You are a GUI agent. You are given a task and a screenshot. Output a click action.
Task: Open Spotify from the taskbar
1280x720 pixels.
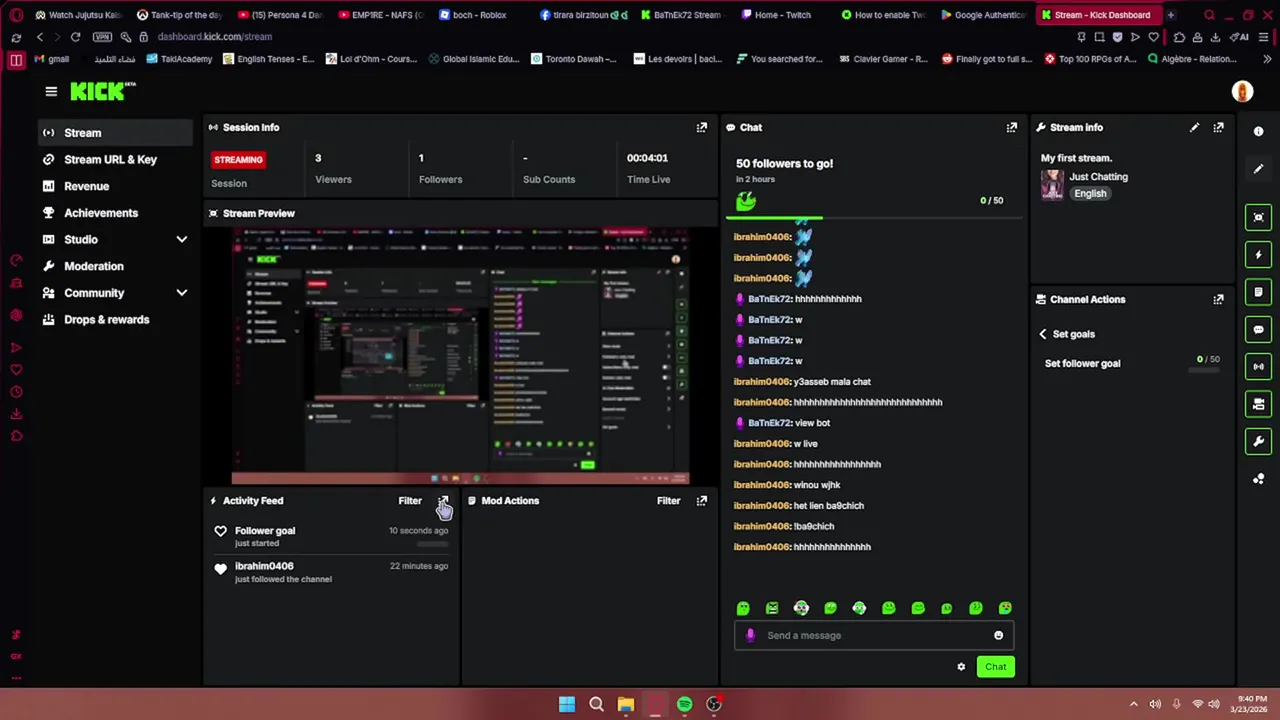[x=684, y=704]
